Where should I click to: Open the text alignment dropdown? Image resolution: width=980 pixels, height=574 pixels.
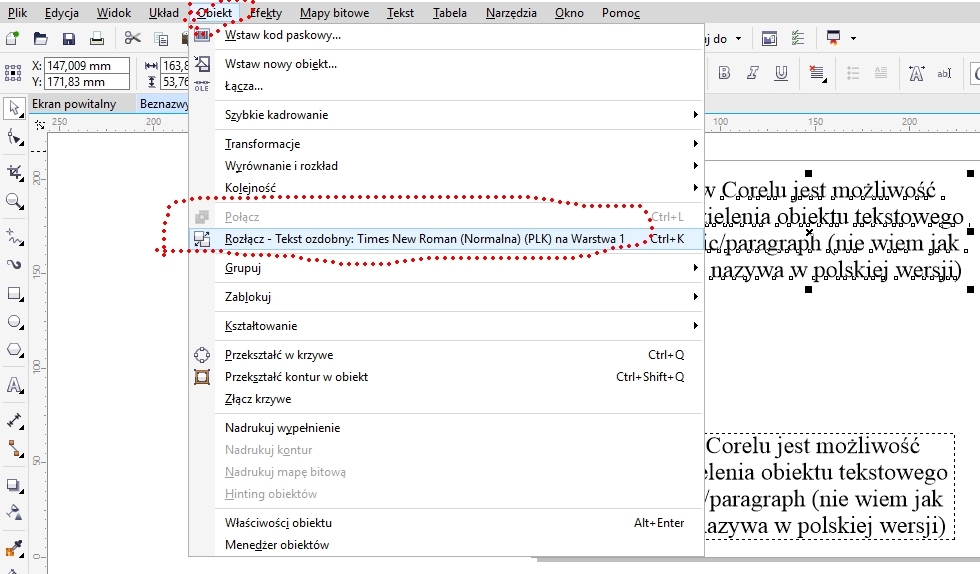pos(816,73)
